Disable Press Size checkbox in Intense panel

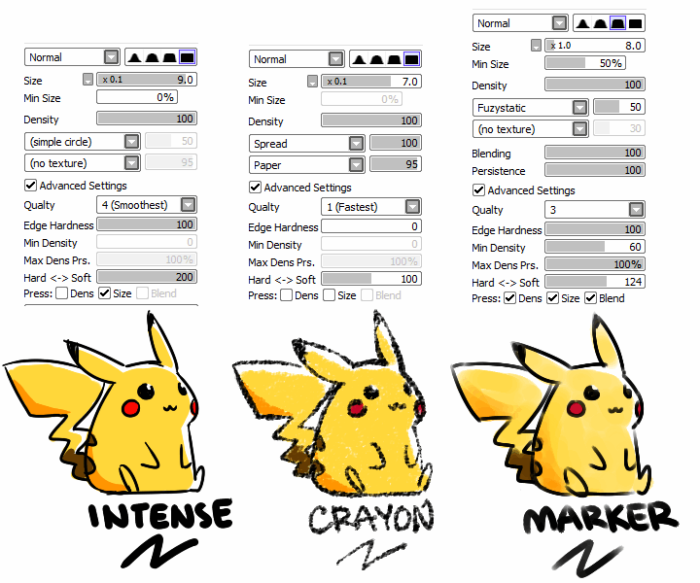104,293
